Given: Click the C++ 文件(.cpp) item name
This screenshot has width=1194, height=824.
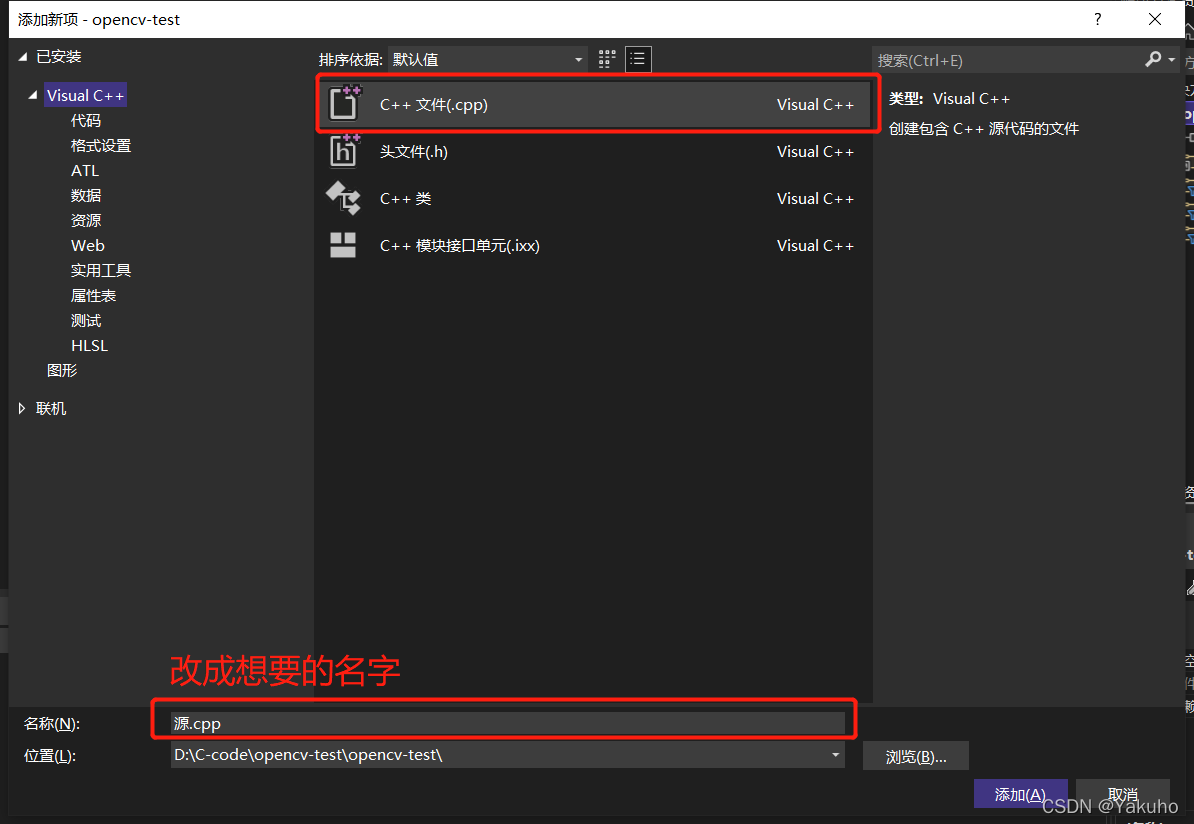Looking at the screenshot, I should pyautogui.click(x=433, y=104).
